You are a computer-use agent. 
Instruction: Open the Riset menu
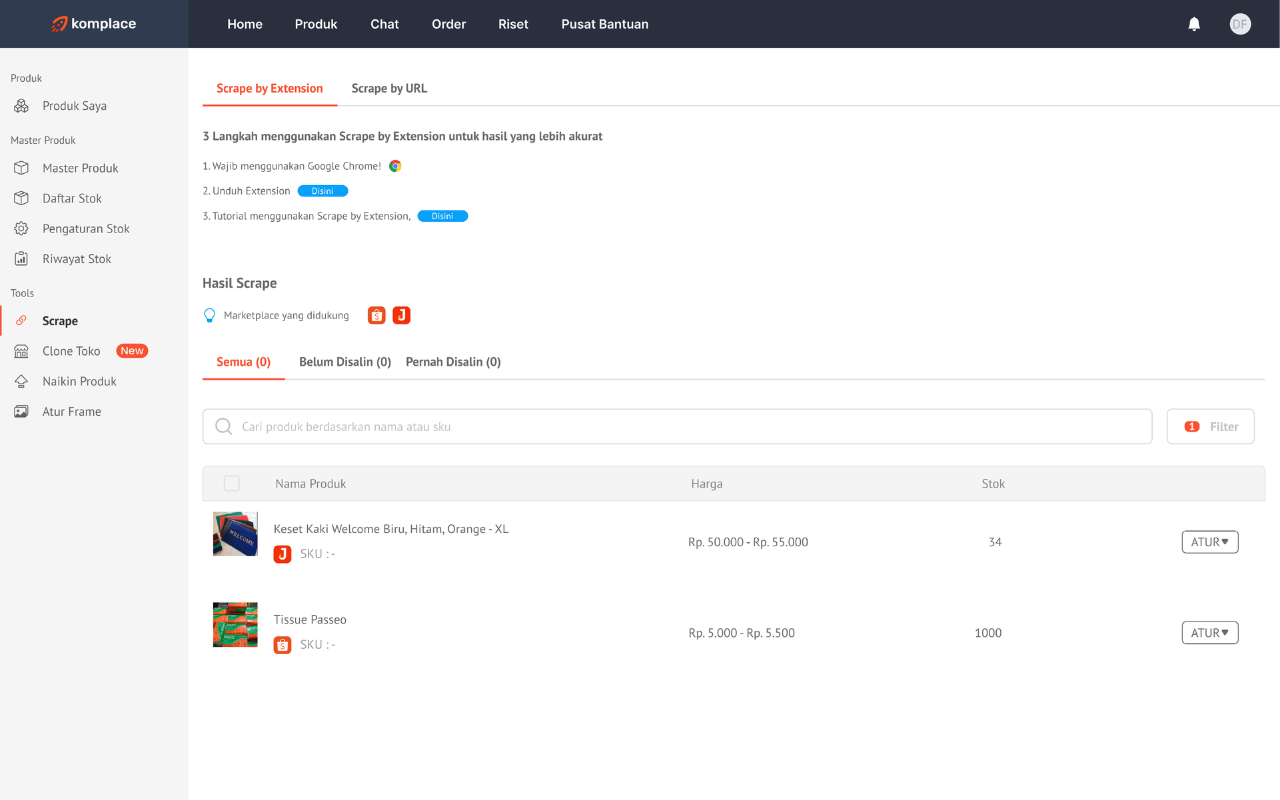pyautogui.click(x=513, y=24)
